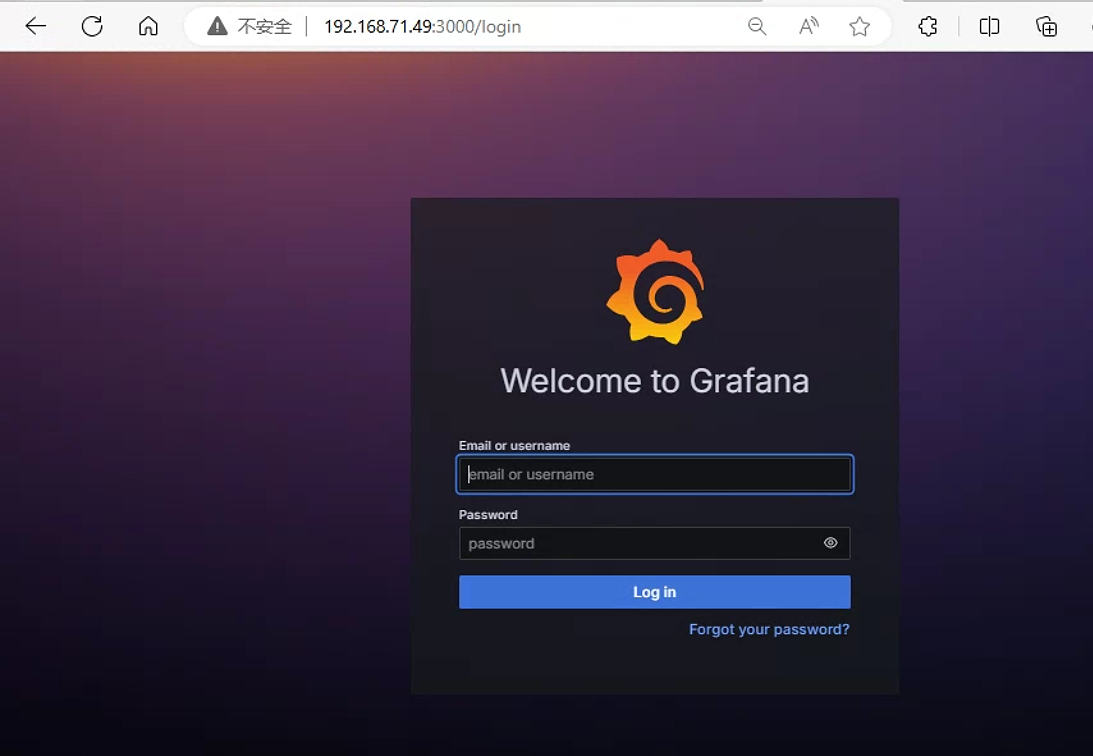The image size is (1093, 756).
Task: Focus the Email or username field
Action: pos(655,475)
